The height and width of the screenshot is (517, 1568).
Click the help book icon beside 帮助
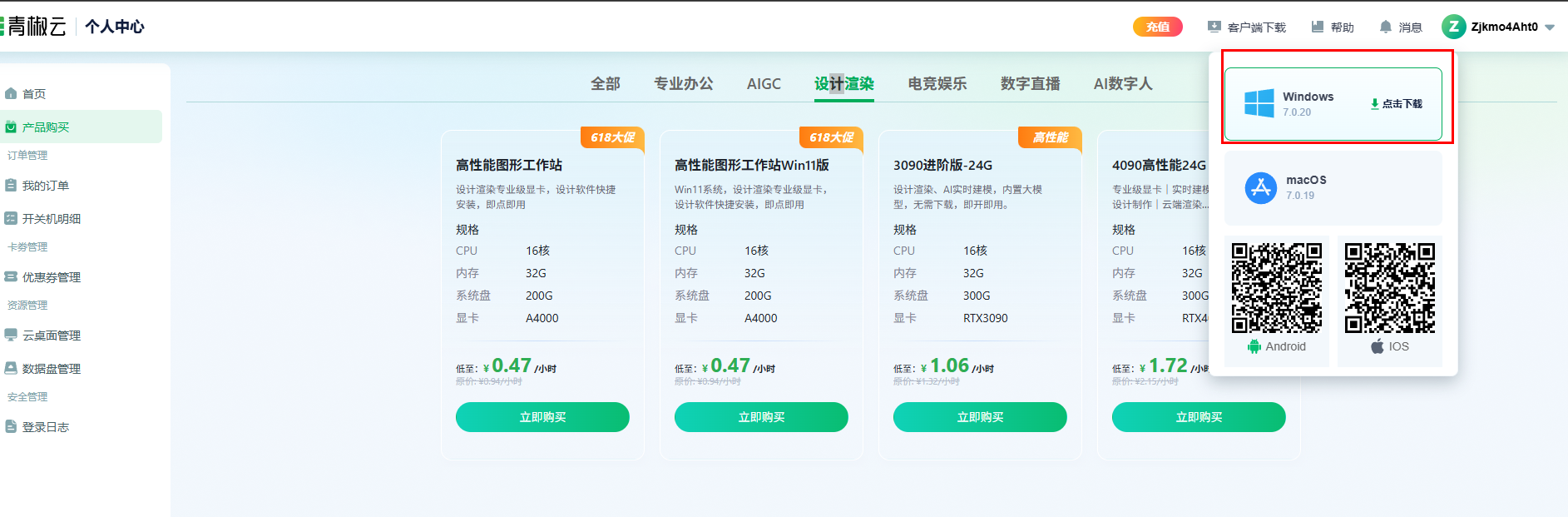tap(1318, 27)
